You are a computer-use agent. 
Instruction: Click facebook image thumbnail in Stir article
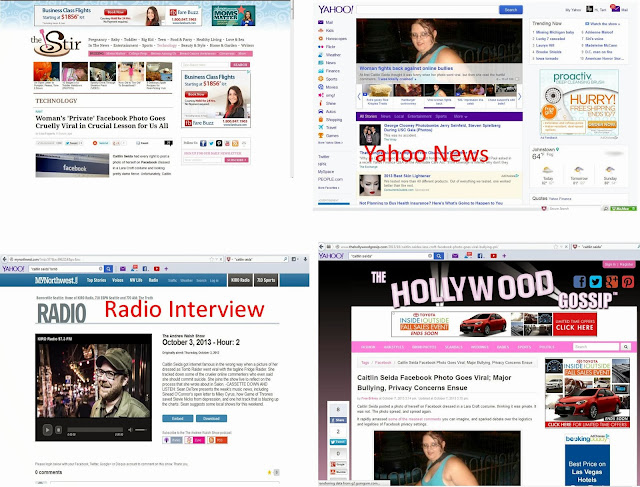(72, 165)
